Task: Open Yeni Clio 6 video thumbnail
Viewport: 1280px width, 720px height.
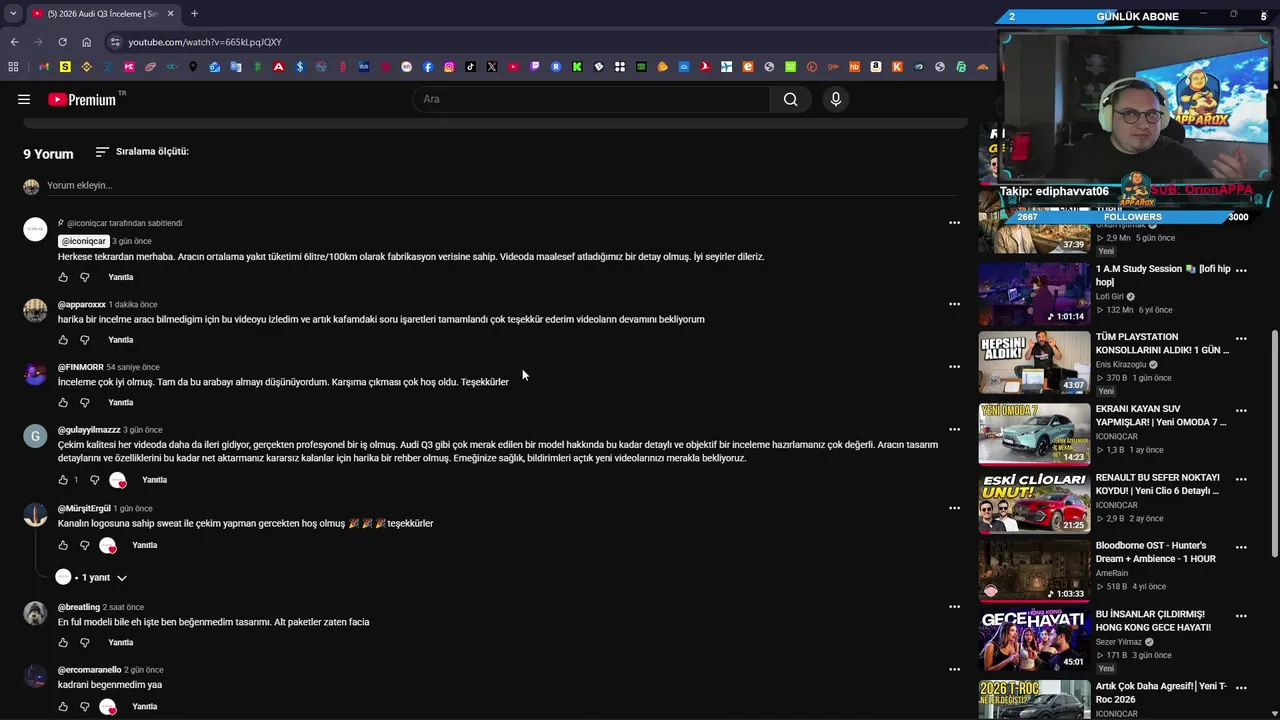Action: (x=1034, y=502)
